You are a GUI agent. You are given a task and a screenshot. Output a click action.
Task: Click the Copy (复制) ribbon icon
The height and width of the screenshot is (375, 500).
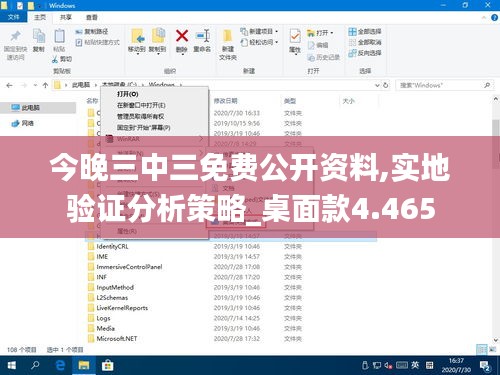tap(39, 36)
